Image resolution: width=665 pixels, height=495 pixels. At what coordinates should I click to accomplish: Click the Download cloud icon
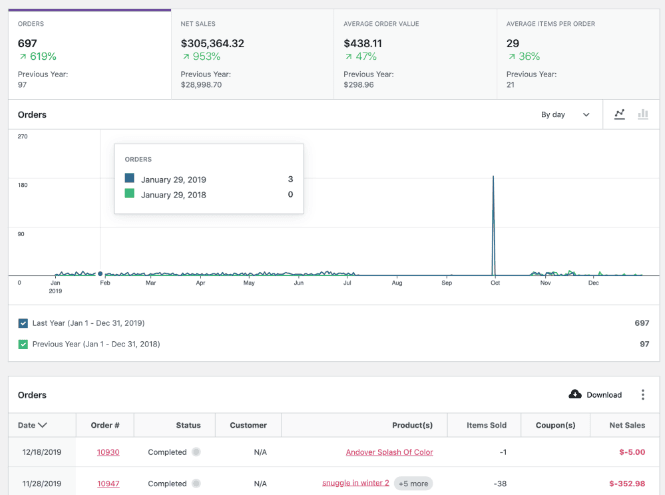[x=575, y=395]
